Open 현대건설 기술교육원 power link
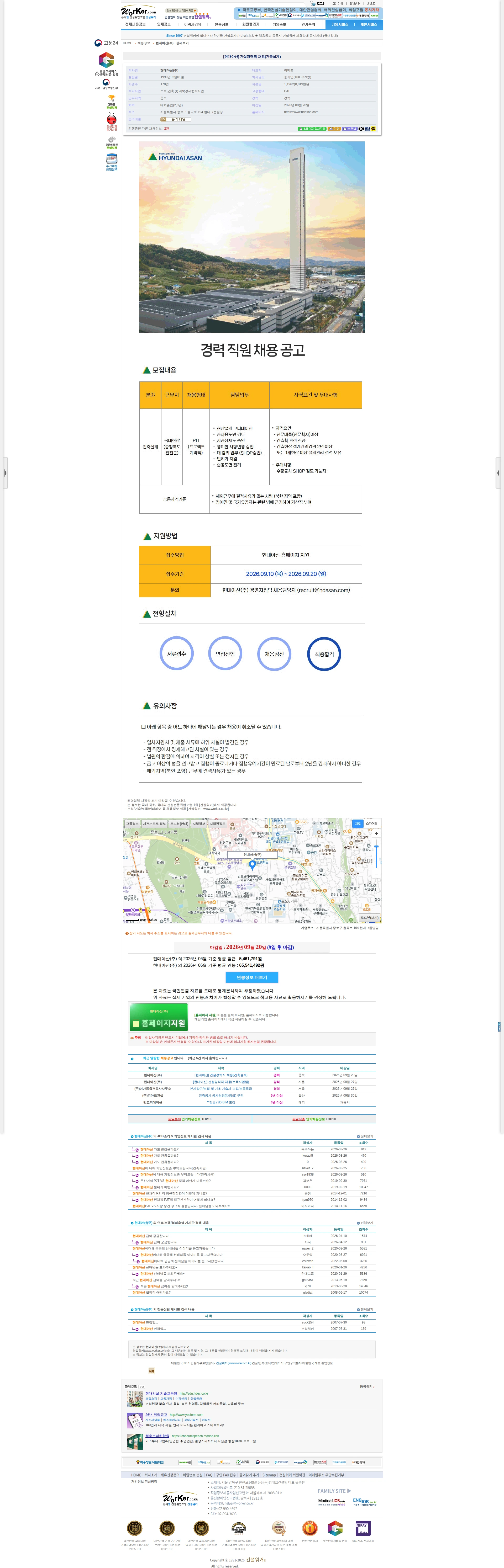Viewport: 504px width, 1568px height. click(161, 1393)
